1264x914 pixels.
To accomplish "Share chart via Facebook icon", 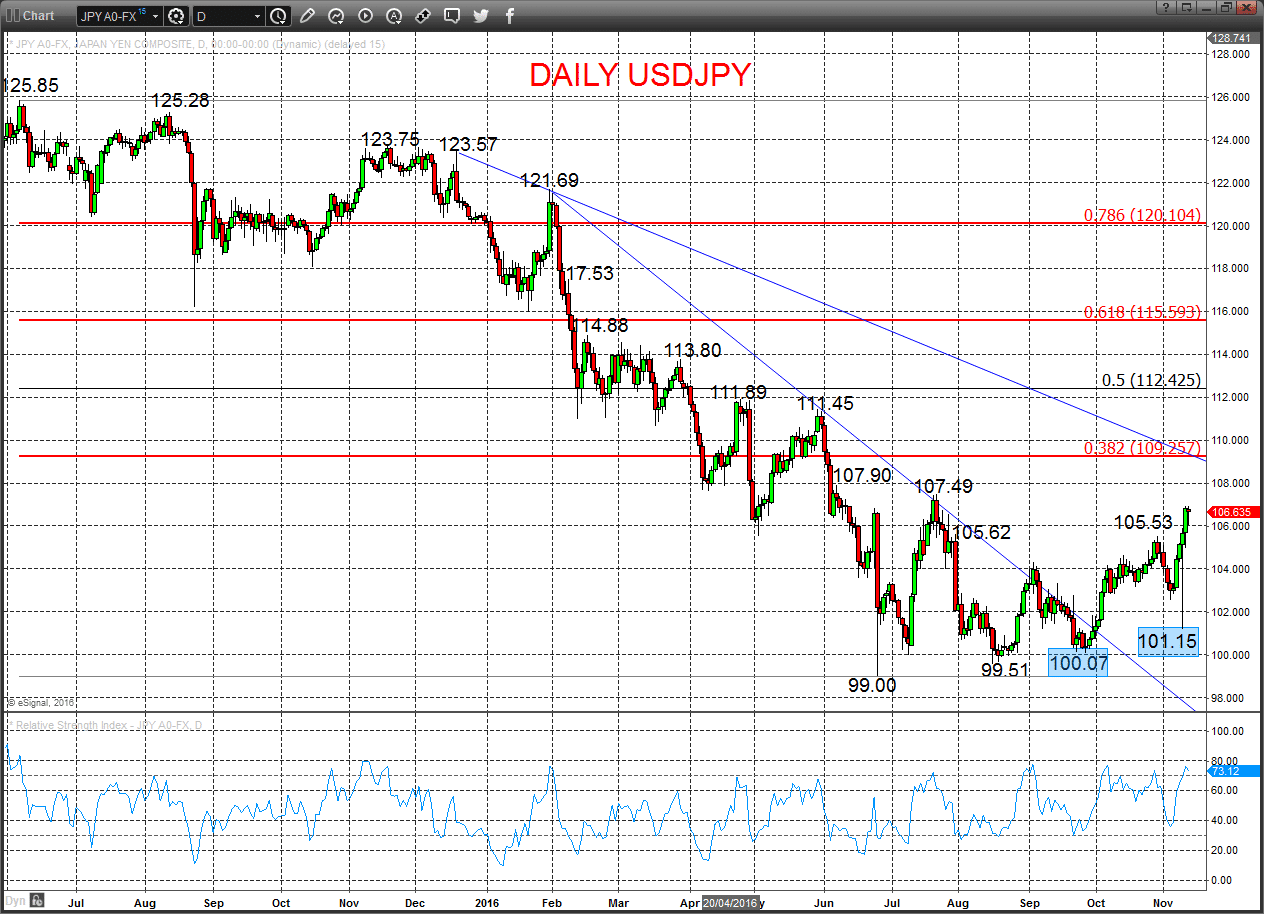I will pos(510,16).
